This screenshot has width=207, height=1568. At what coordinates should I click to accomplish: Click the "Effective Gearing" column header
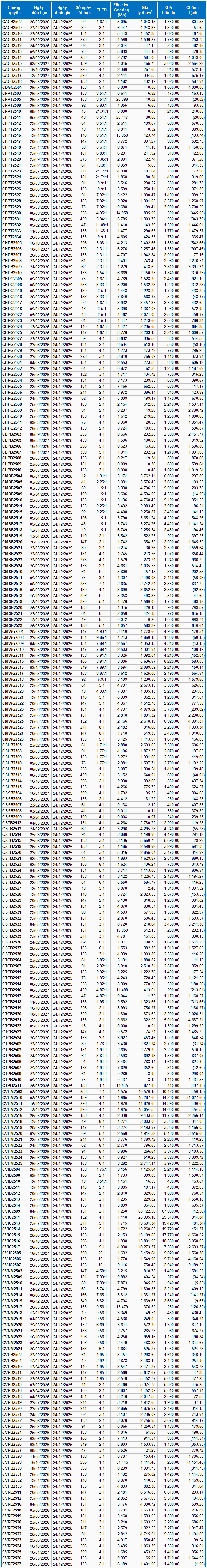click(121, 9)
